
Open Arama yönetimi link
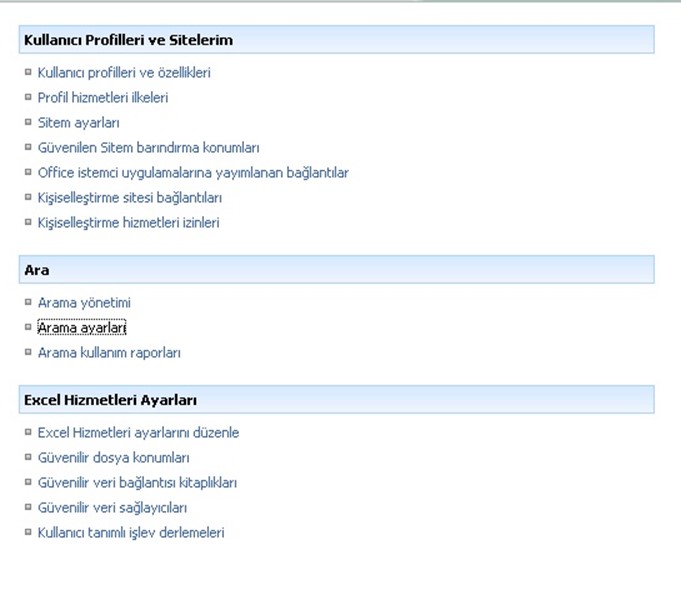coord(84,303)
